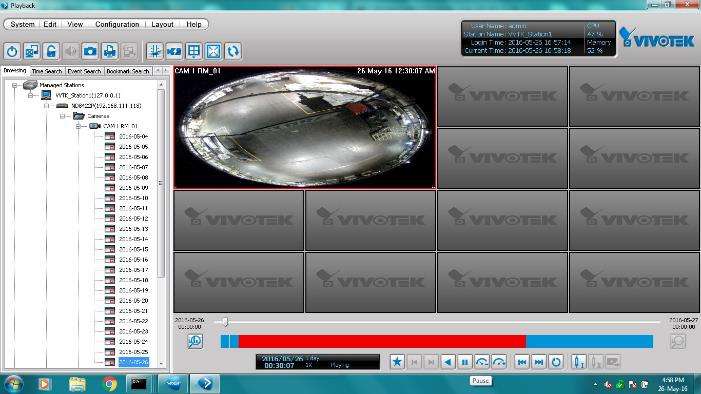This screenshot has height=394, width=701.
Task: Select recording date 2016-05-15
Action: (x=133, y=249)
